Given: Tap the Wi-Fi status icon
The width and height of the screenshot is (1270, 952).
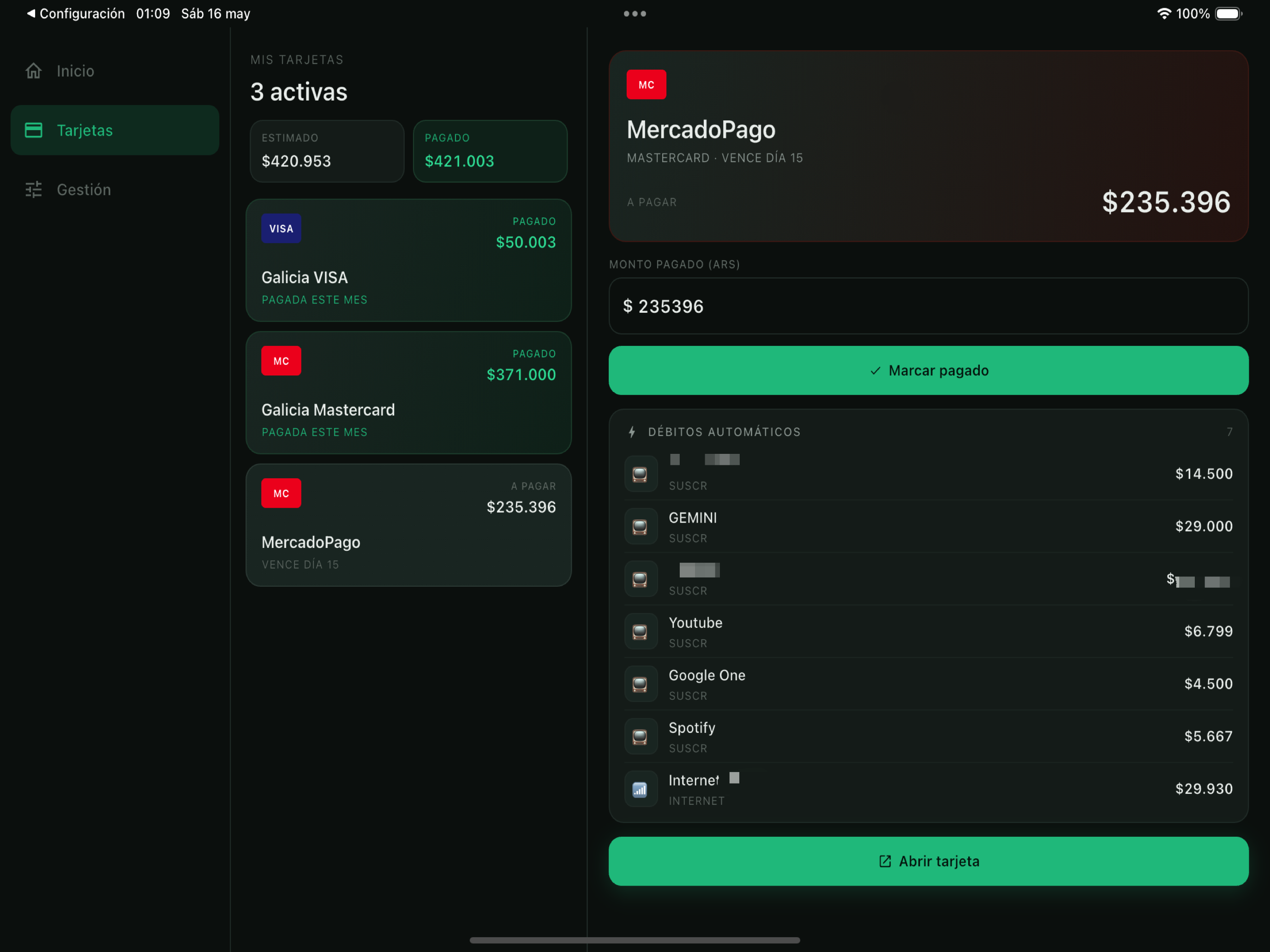Looking at the screenshot, I should pos(1163,13).
